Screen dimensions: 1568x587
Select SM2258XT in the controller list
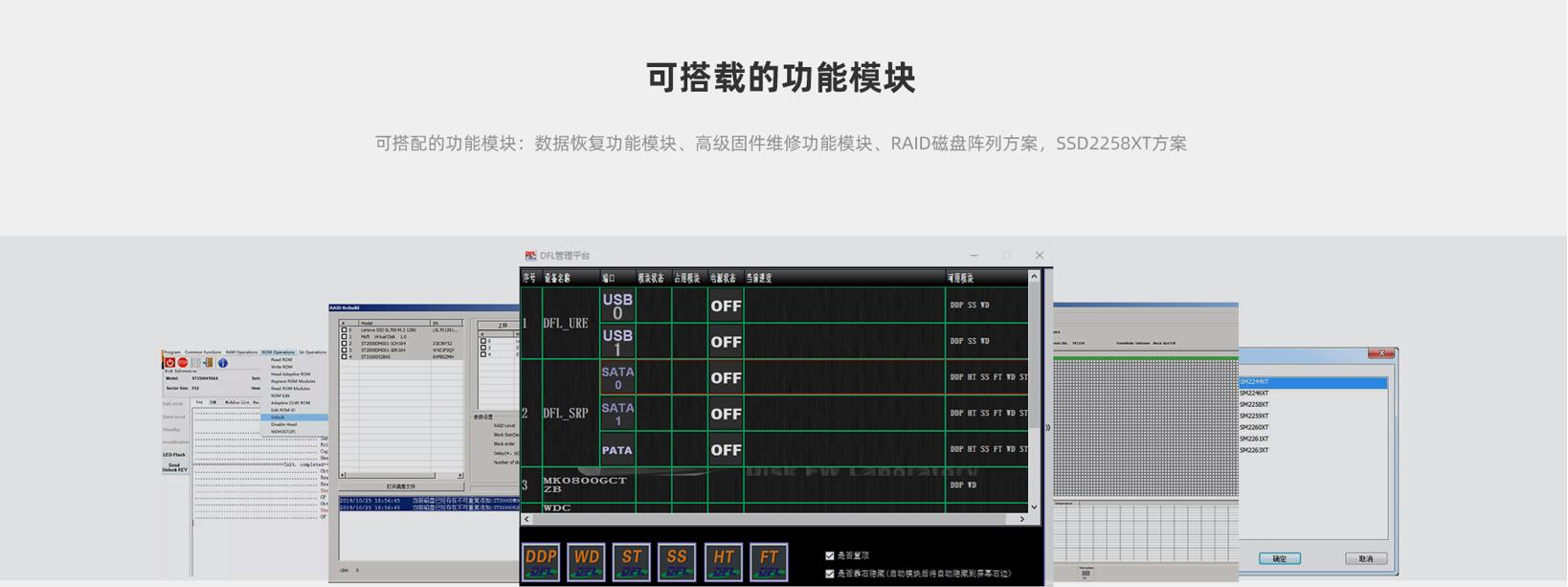tap(1254, 405)
